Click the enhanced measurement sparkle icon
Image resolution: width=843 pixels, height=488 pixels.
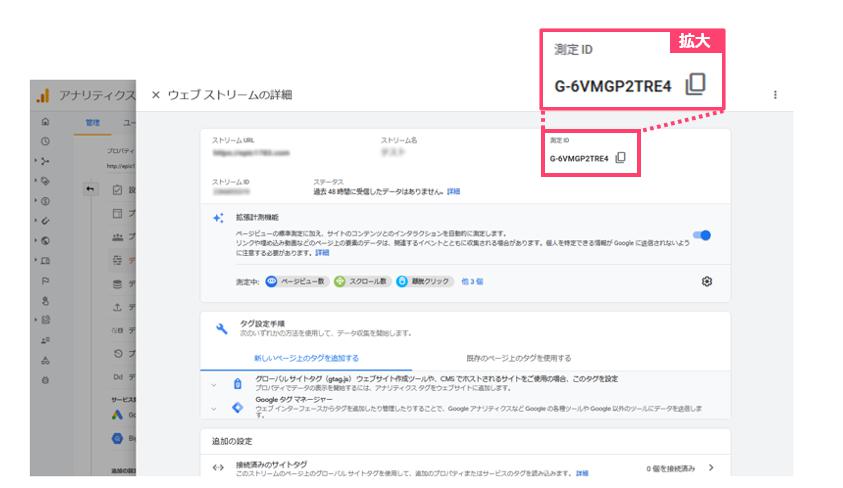218,218
